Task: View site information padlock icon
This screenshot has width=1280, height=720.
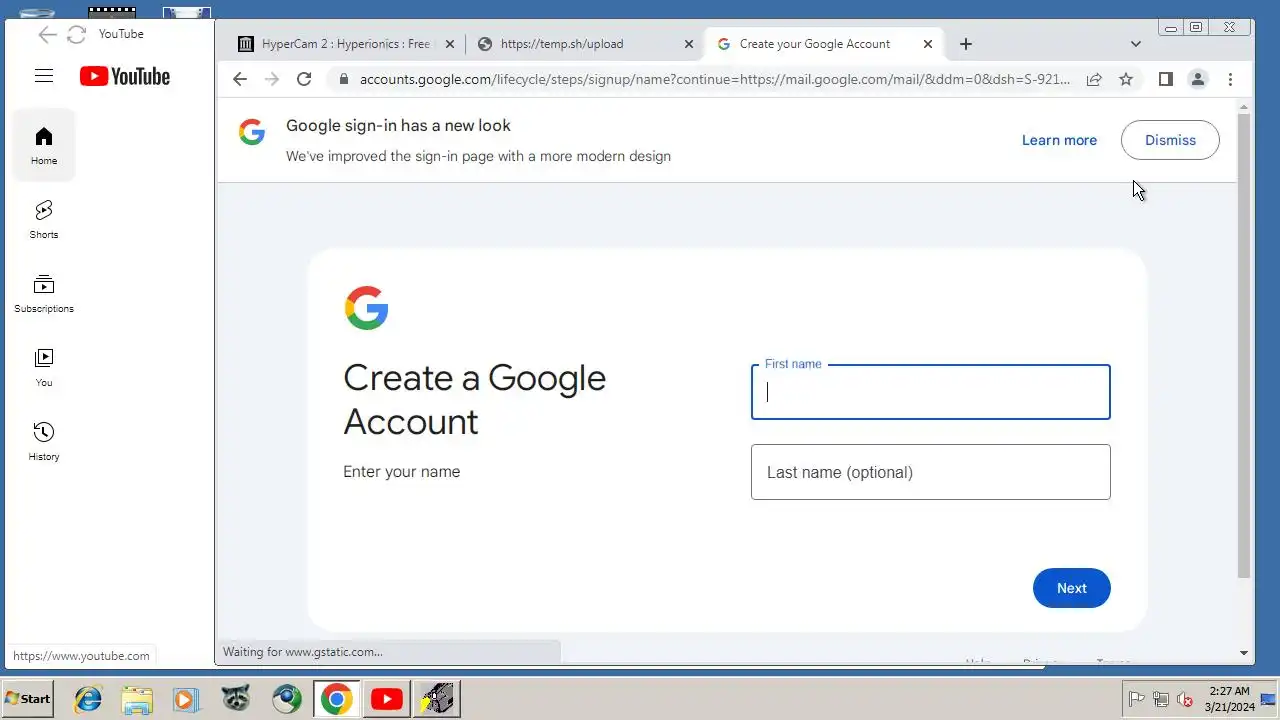Action: [x=343, y=79]
